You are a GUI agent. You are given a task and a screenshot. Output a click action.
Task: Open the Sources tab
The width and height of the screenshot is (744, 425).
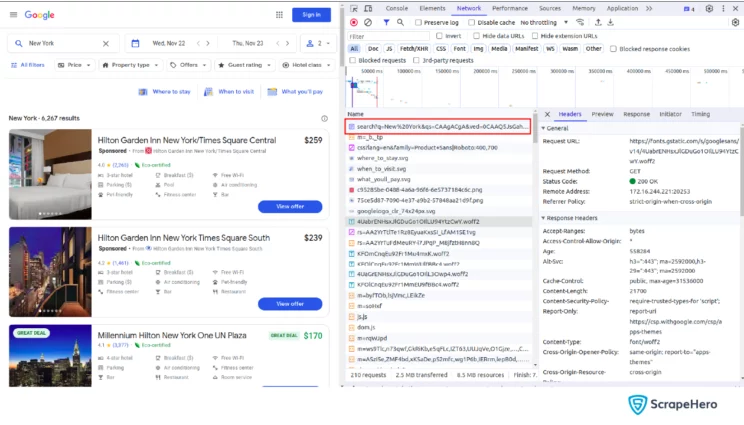[550, 9]
